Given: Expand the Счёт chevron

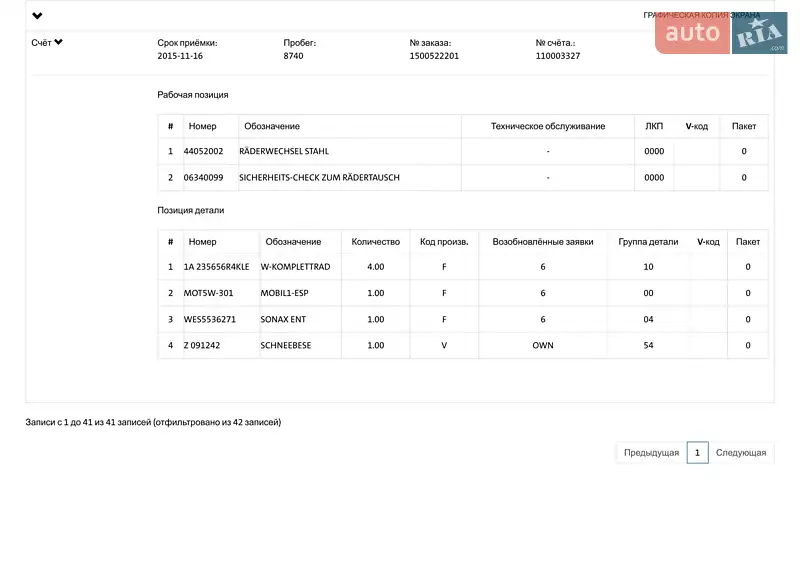Looking at the screenshot, I should tap(59, 42).
